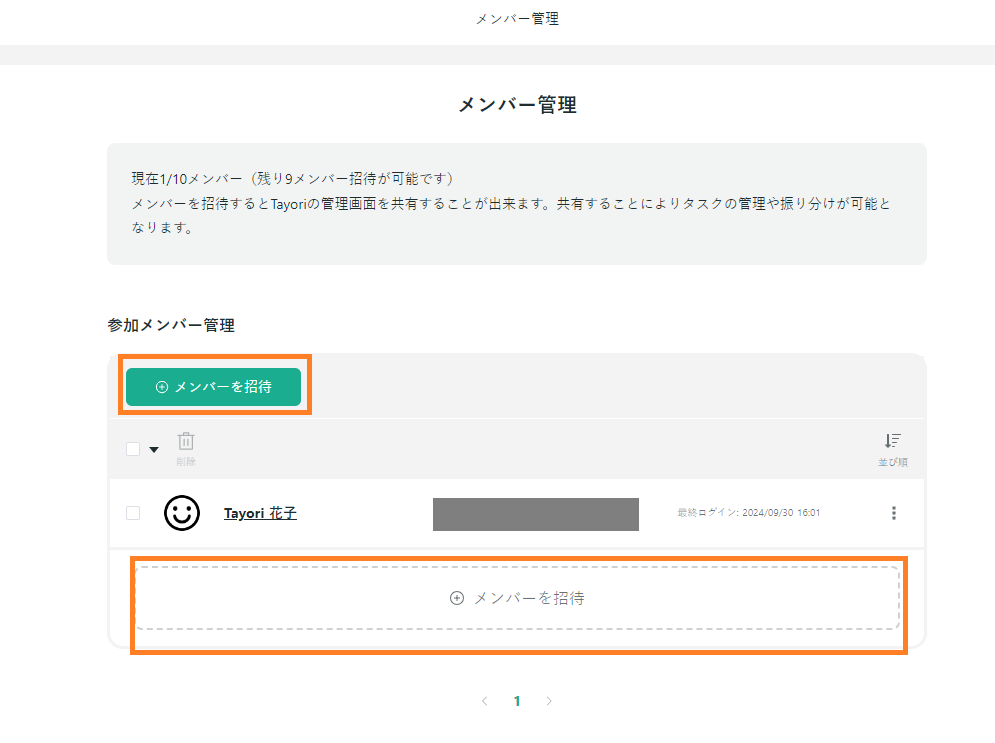Select page number 1 in pagination
Screen dimensions: 995x743
pyautogui.click(x=517, y=701)
